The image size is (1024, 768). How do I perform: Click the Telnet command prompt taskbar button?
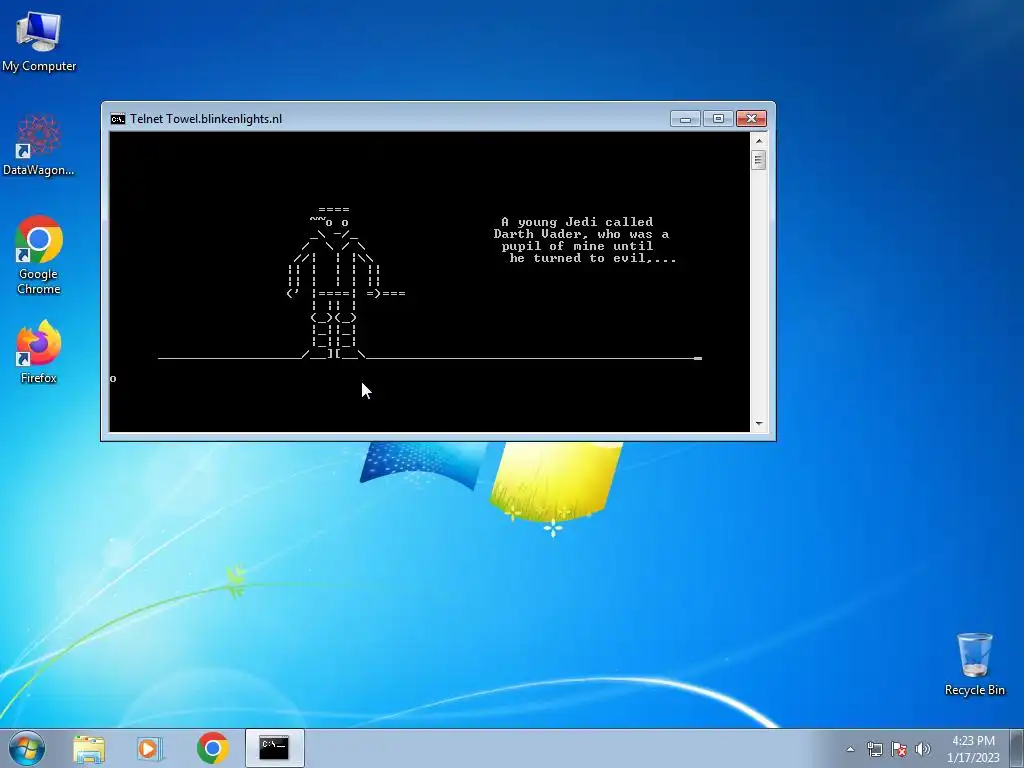tap(274, 748)
